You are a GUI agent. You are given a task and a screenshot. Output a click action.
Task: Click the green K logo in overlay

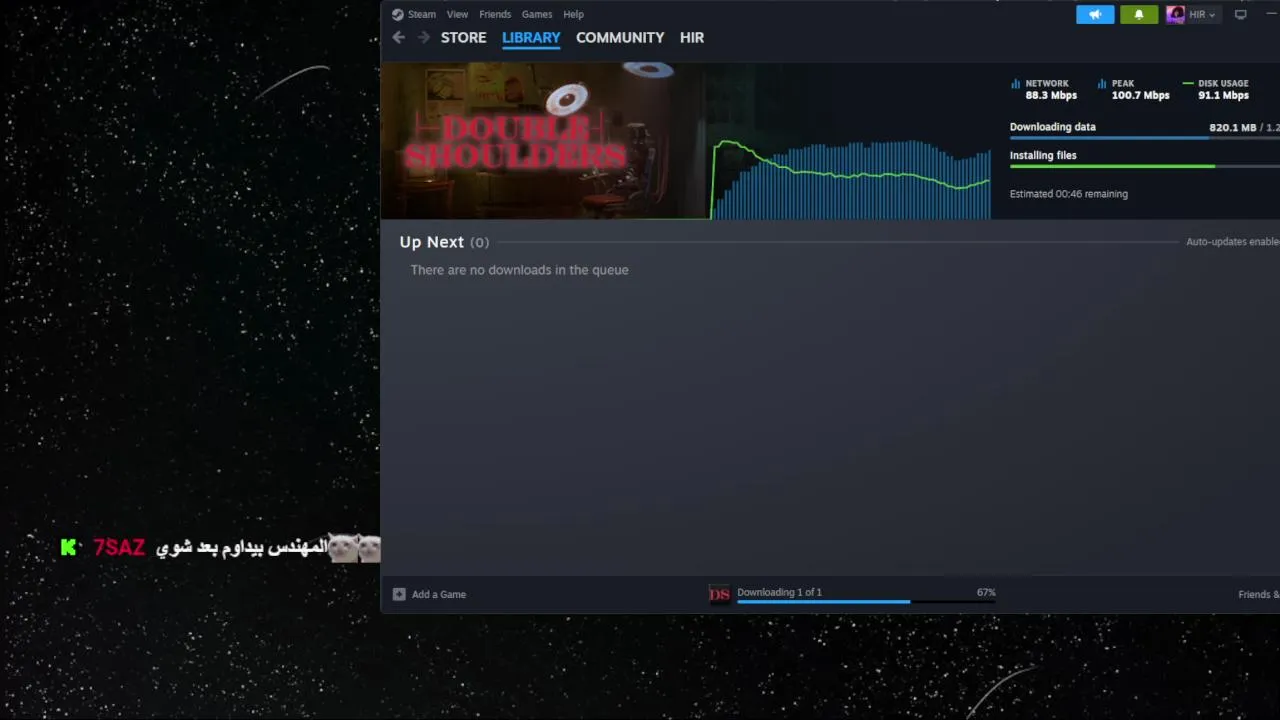pyautogui.click(x=68, y=547)
